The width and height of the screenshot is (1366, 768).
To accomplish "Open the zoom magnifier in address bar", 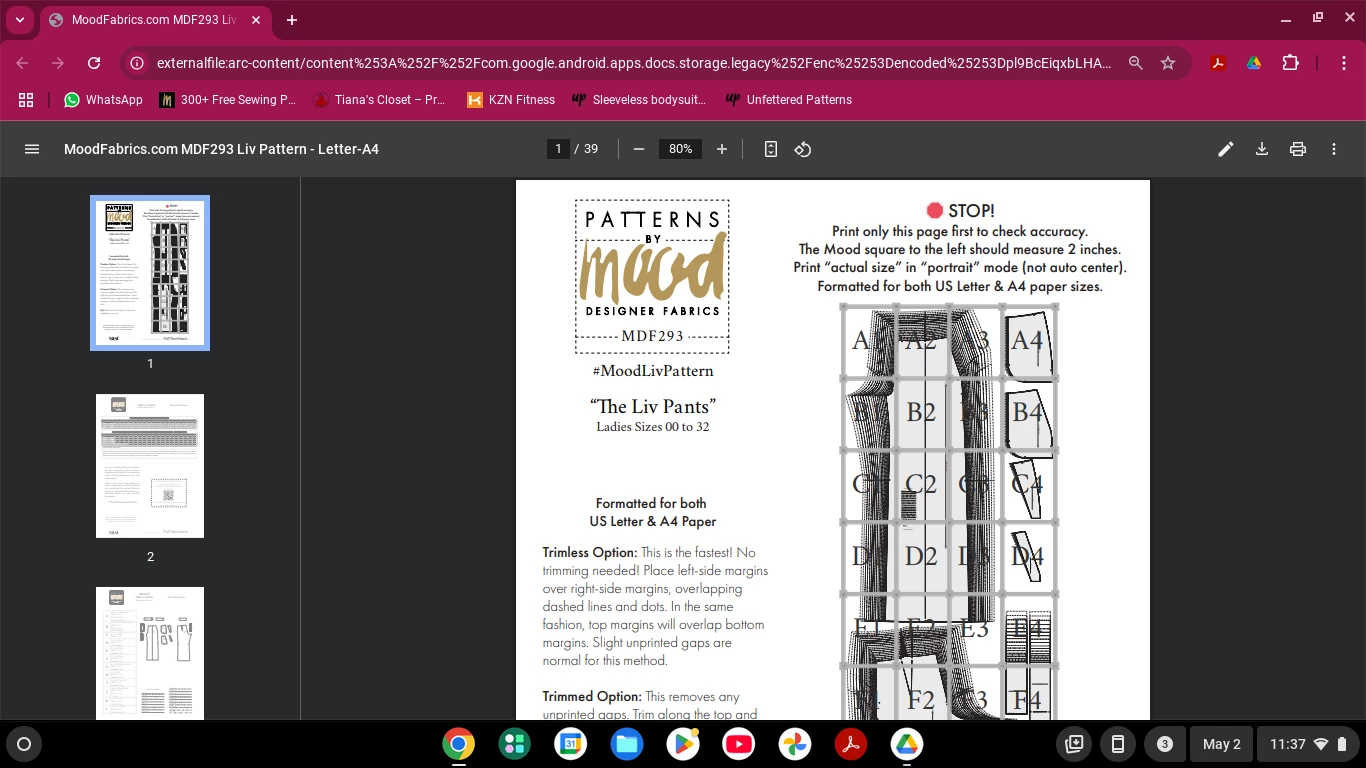I will click(x=1136, y=63).
